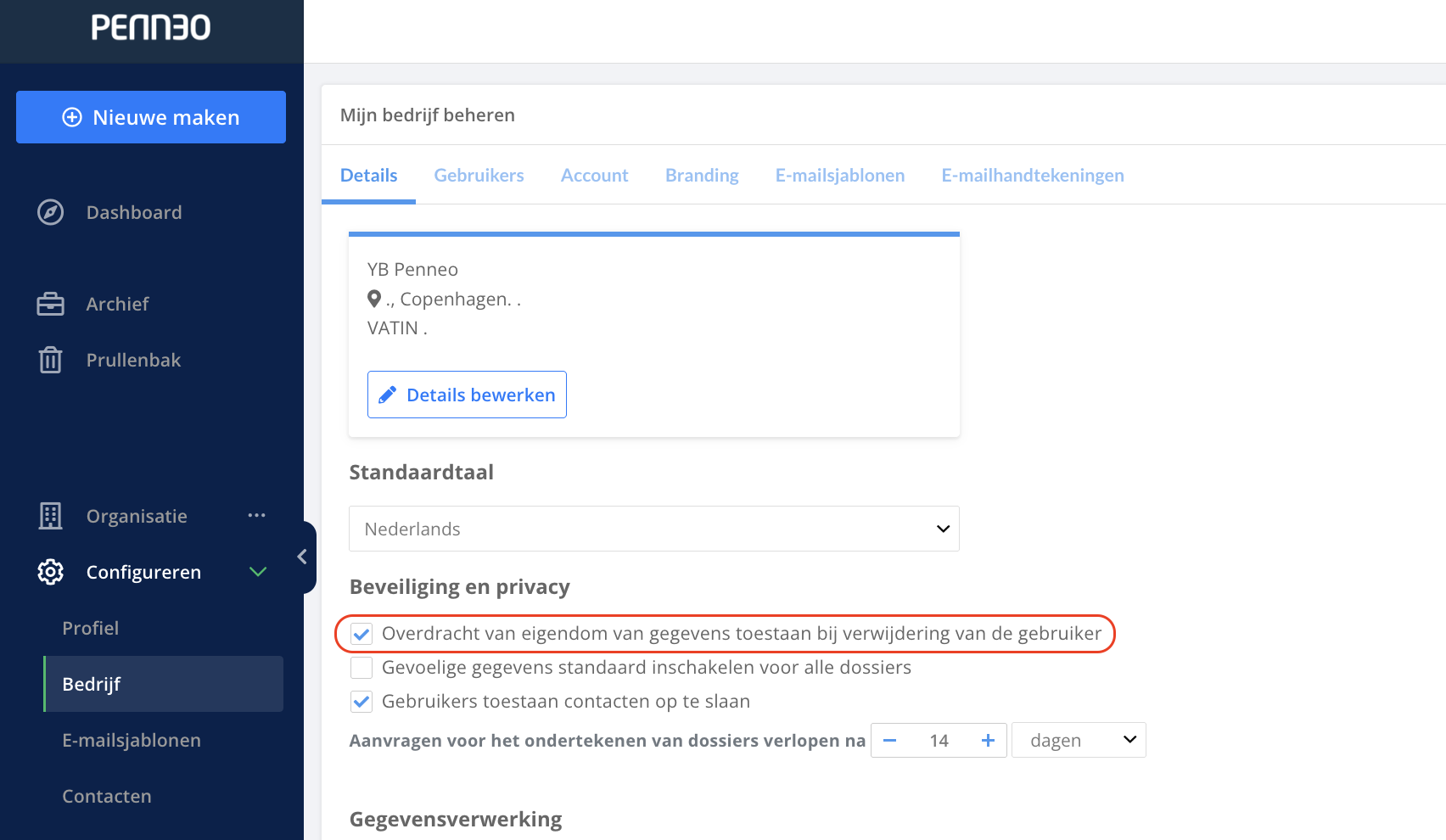Open the dagen unit dropdown
This screenshot has width=1446, height=840.
[1079, 740]
